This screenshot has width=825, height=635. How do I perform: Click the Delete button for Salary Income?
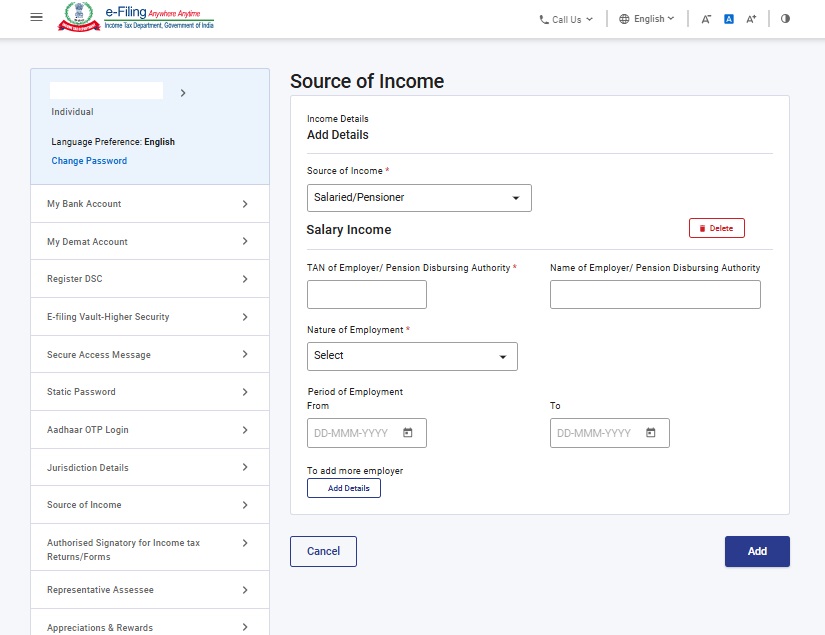[717, 228]
